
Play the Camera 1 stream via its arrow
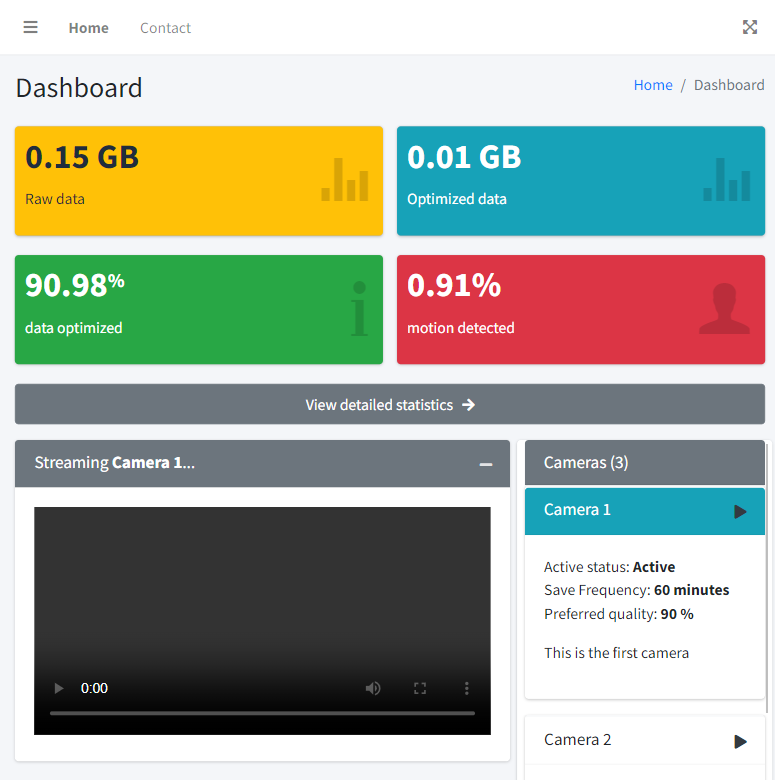click(x=740, y=511)
